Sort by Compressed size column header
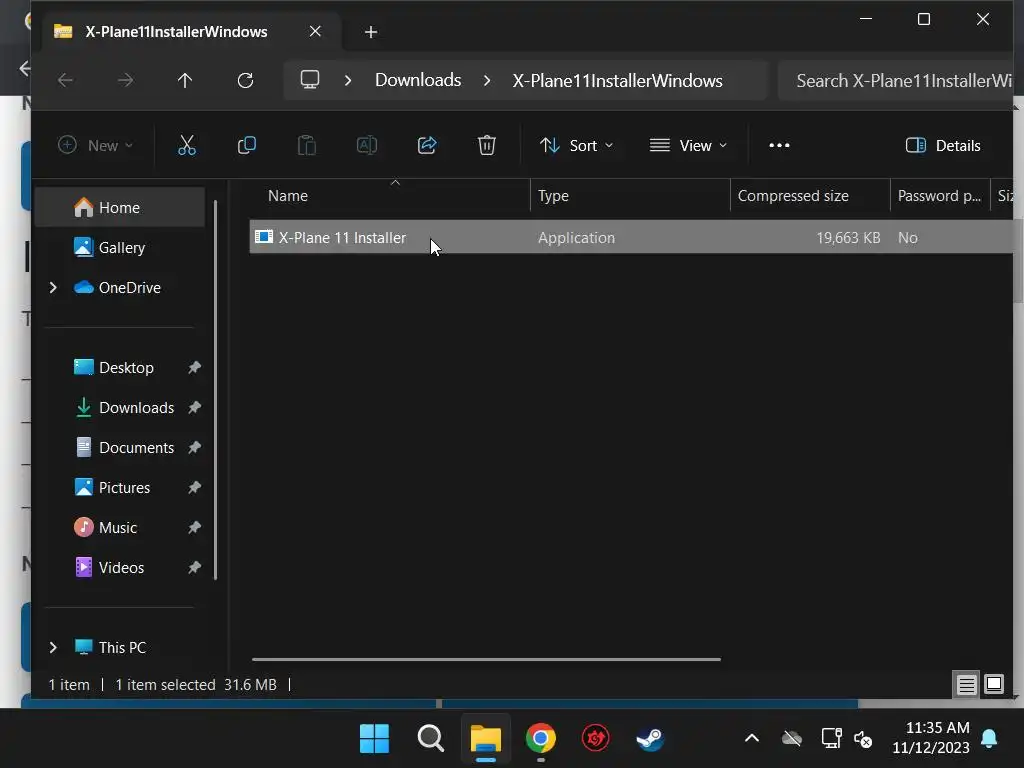The image size is (1024, 768). 810,195
